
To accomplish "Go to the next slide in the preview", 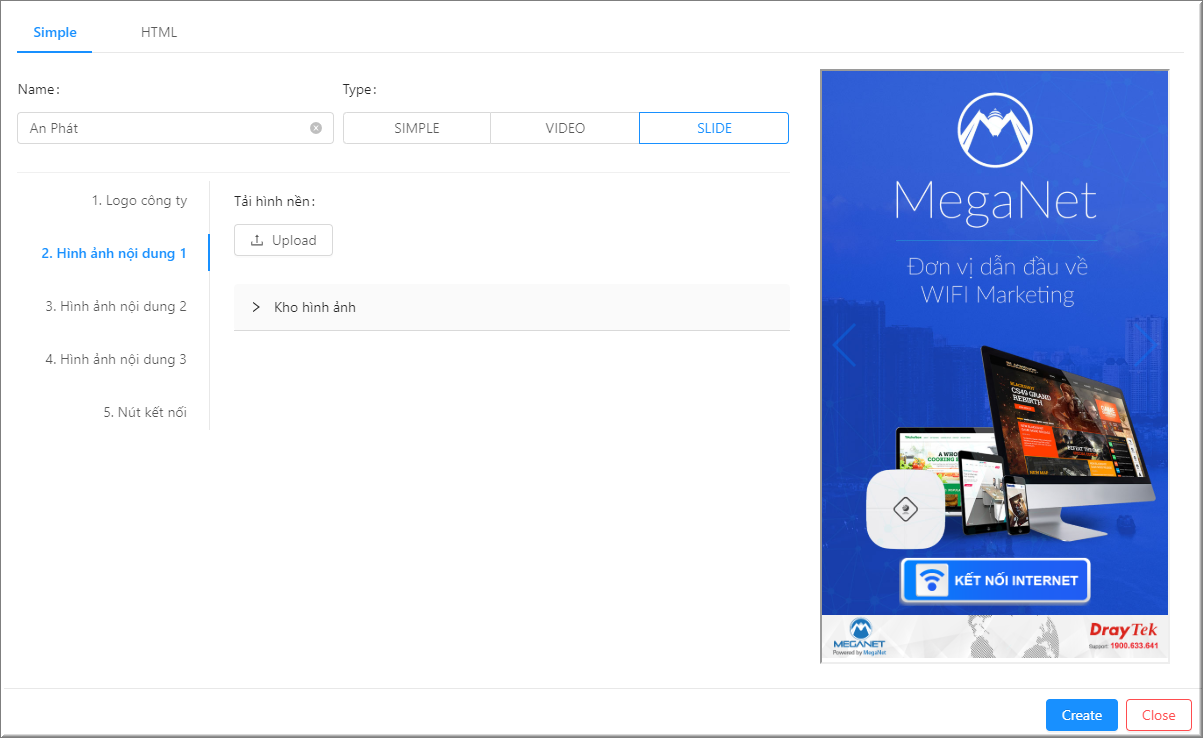I will 1144,346.
